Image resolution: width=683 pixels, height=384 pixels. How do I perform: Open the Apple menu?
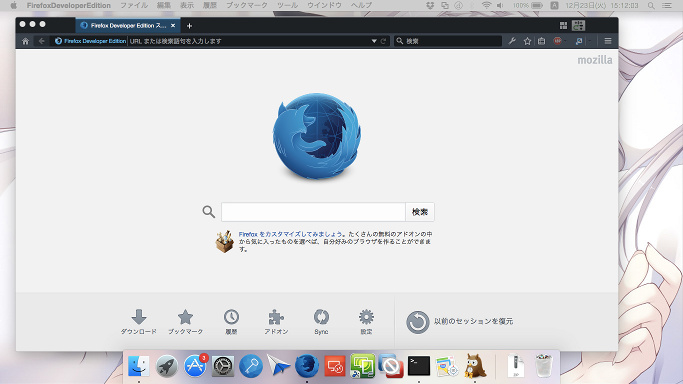tap(13, 5)
